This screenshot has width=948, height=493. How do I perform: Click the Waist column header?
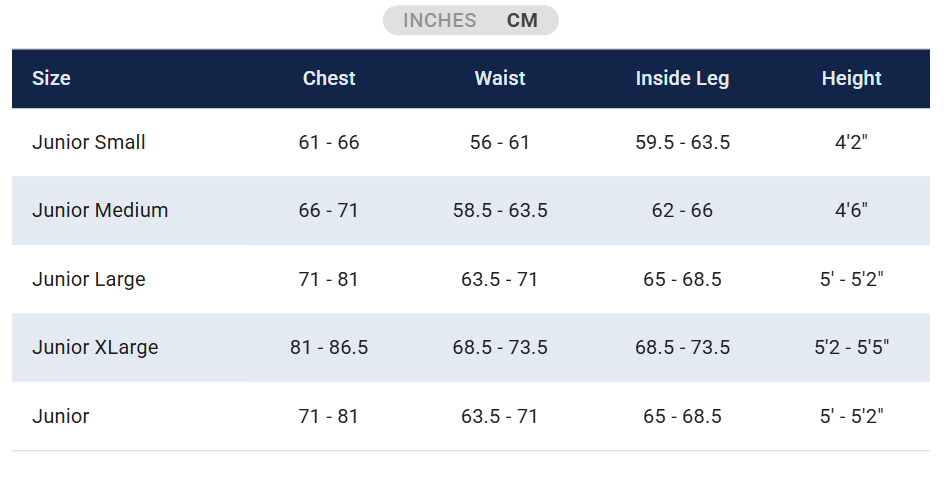(500, 78)
